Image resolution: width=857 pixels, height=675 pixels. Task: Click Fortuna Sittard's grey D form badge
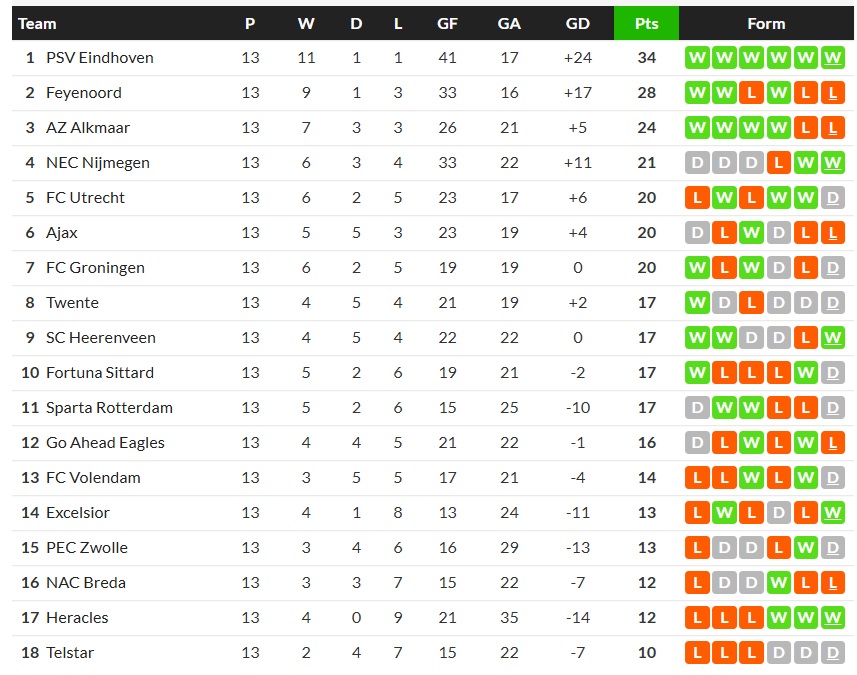point(832,373)
